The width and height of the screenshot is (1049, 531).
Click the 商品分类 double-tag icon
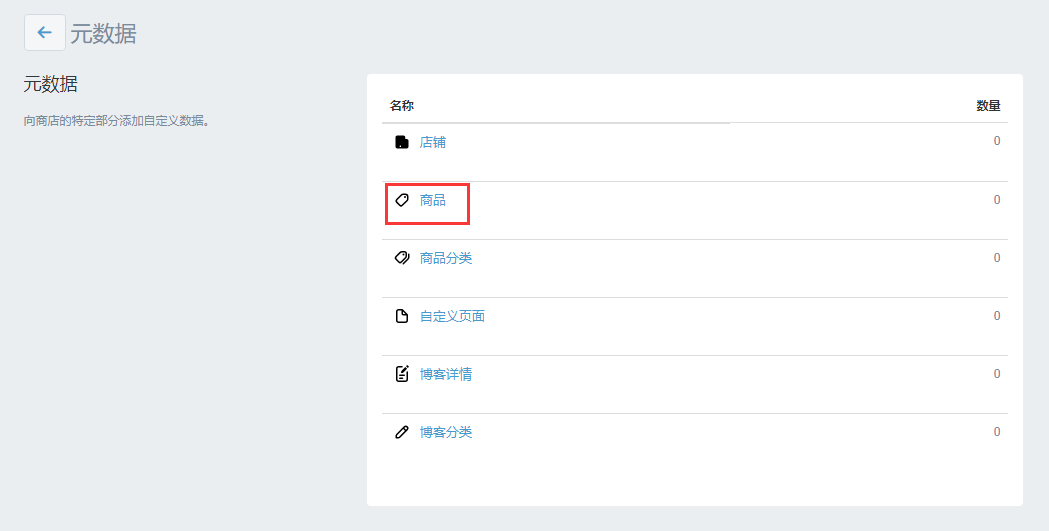401,258
